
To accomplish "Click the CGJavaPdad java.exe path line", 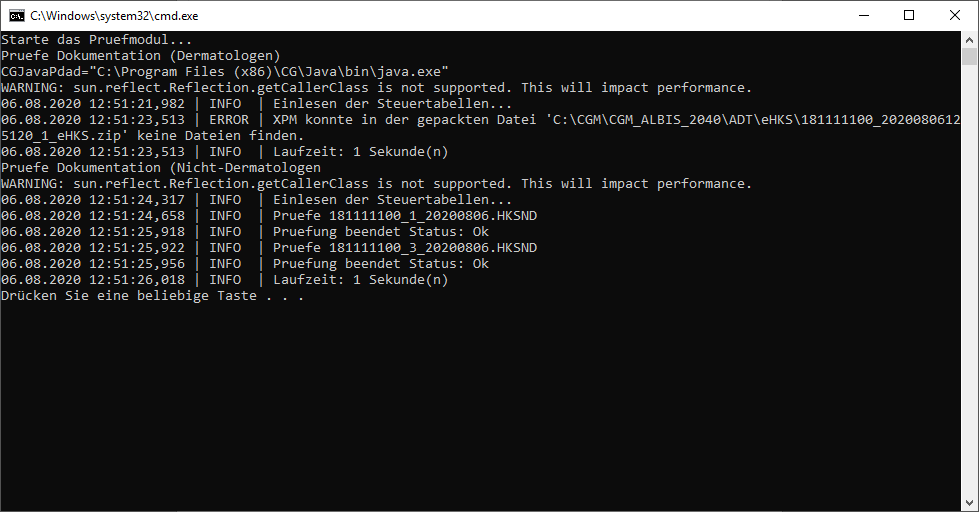I will (x=225, y=71).
